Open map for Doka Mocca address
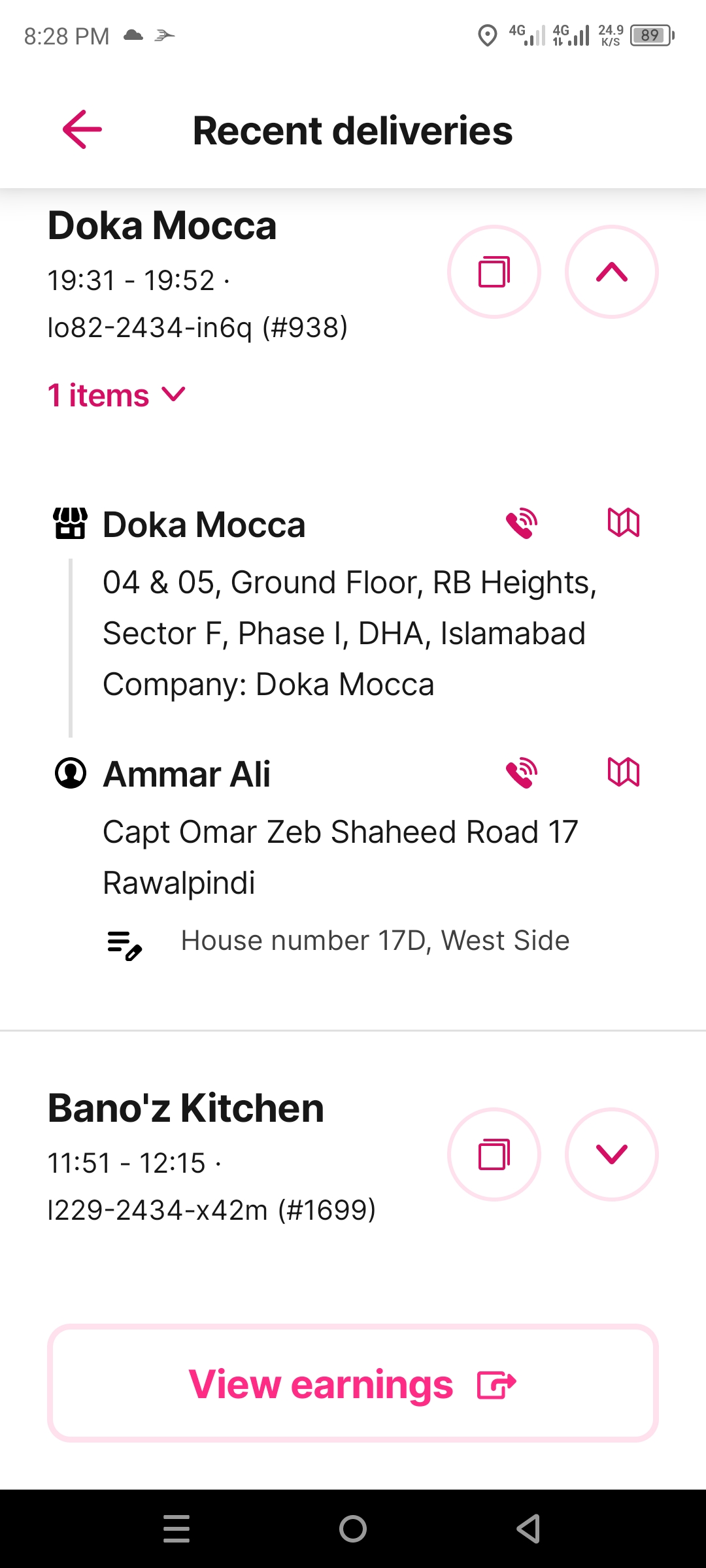Screen dimensions: 706x1568 pos(624,523)
